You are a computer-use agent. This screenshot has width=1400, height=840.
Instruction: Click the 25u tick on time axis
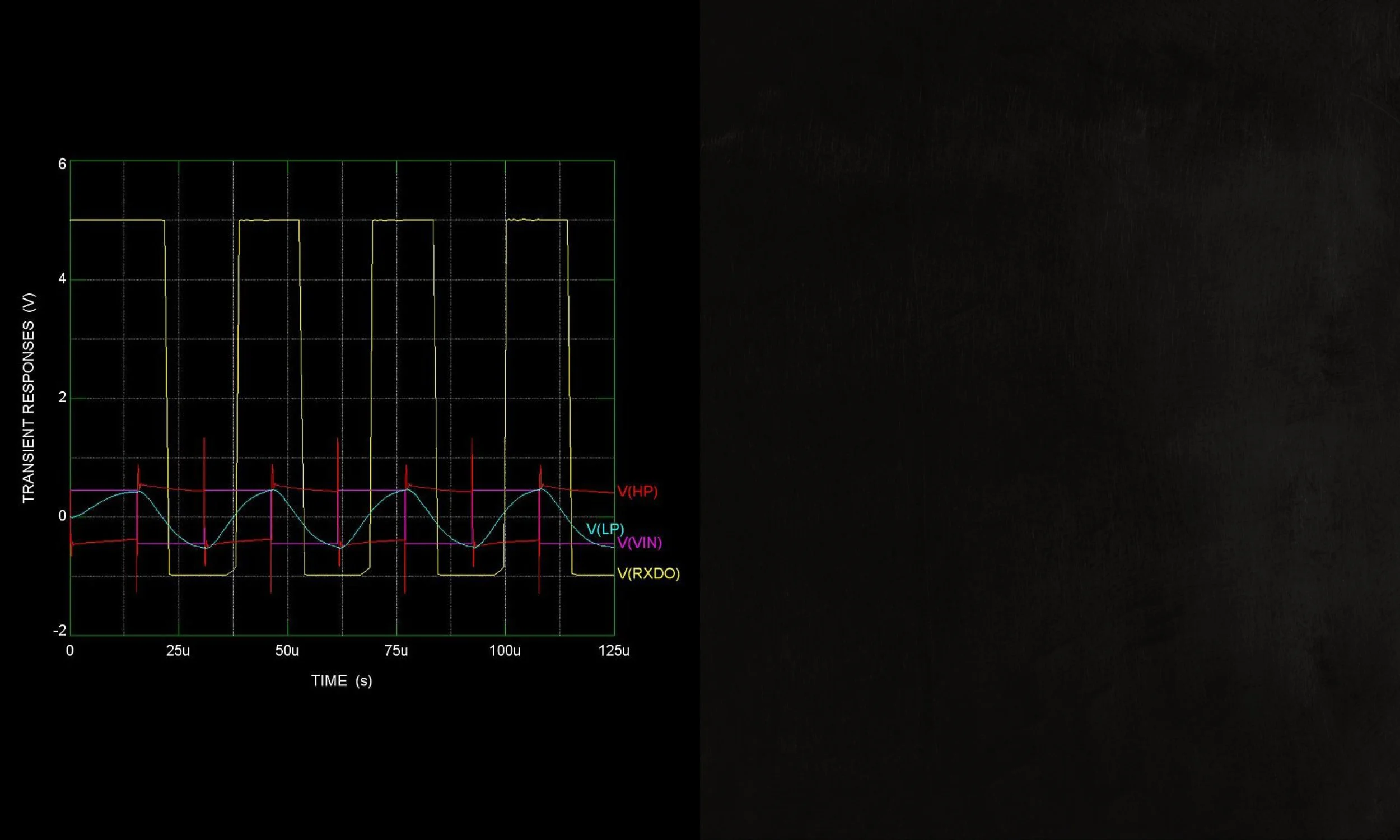[178, 651]
